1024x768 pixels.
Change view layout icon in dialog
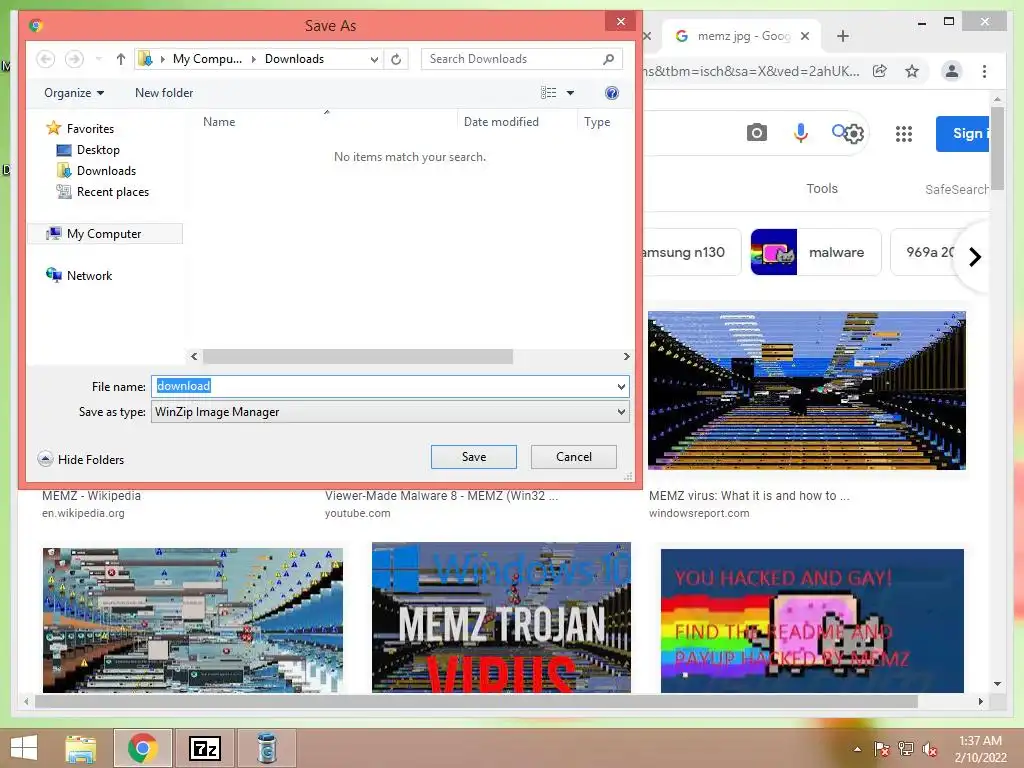point(549,93)
